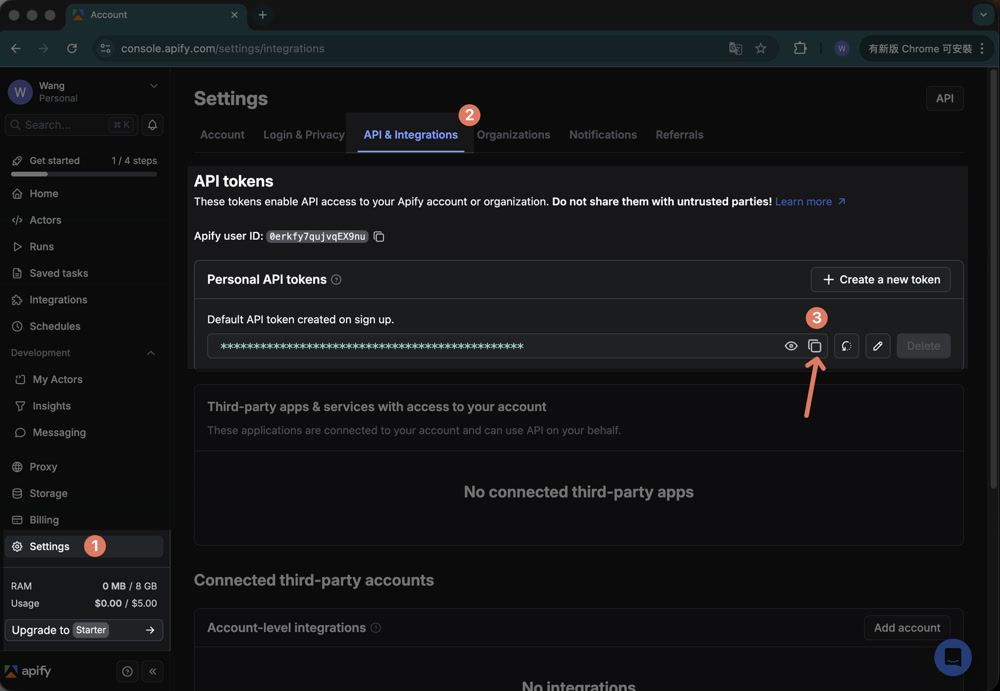This screenshot has width=1000, height=691.
Task: Open the Proxy page in the sidebar
Action: (x=43, y=466)
